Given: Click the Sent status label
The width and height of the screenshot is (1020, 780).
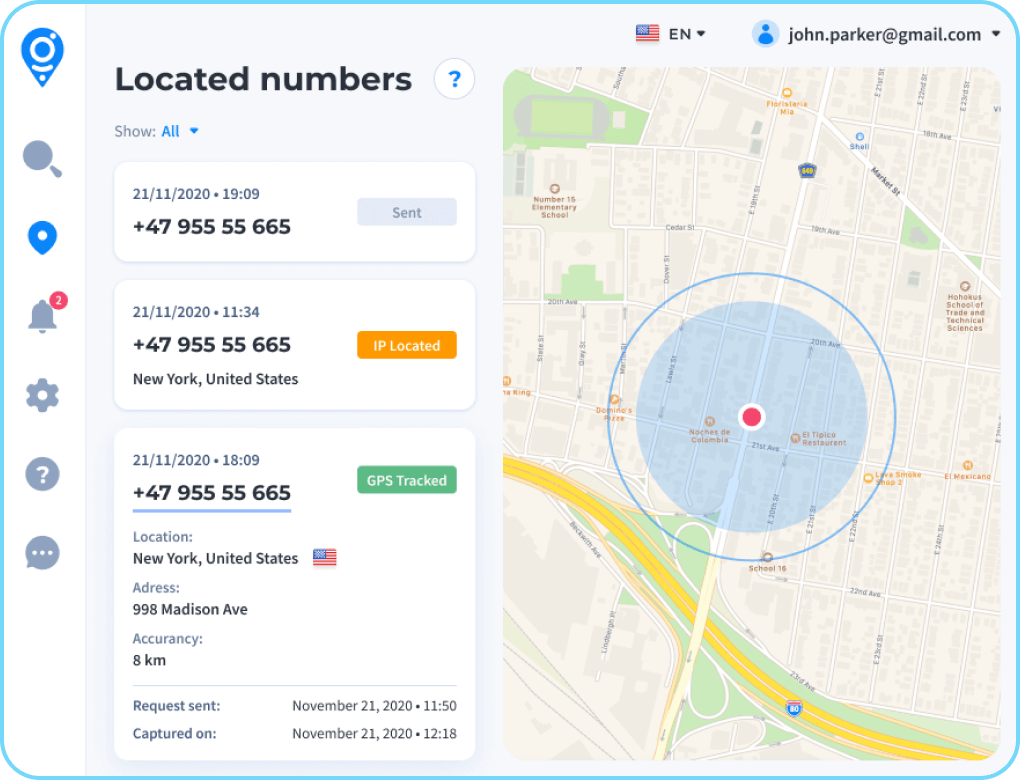Looking at the screenshot, I should pos(406,211).
